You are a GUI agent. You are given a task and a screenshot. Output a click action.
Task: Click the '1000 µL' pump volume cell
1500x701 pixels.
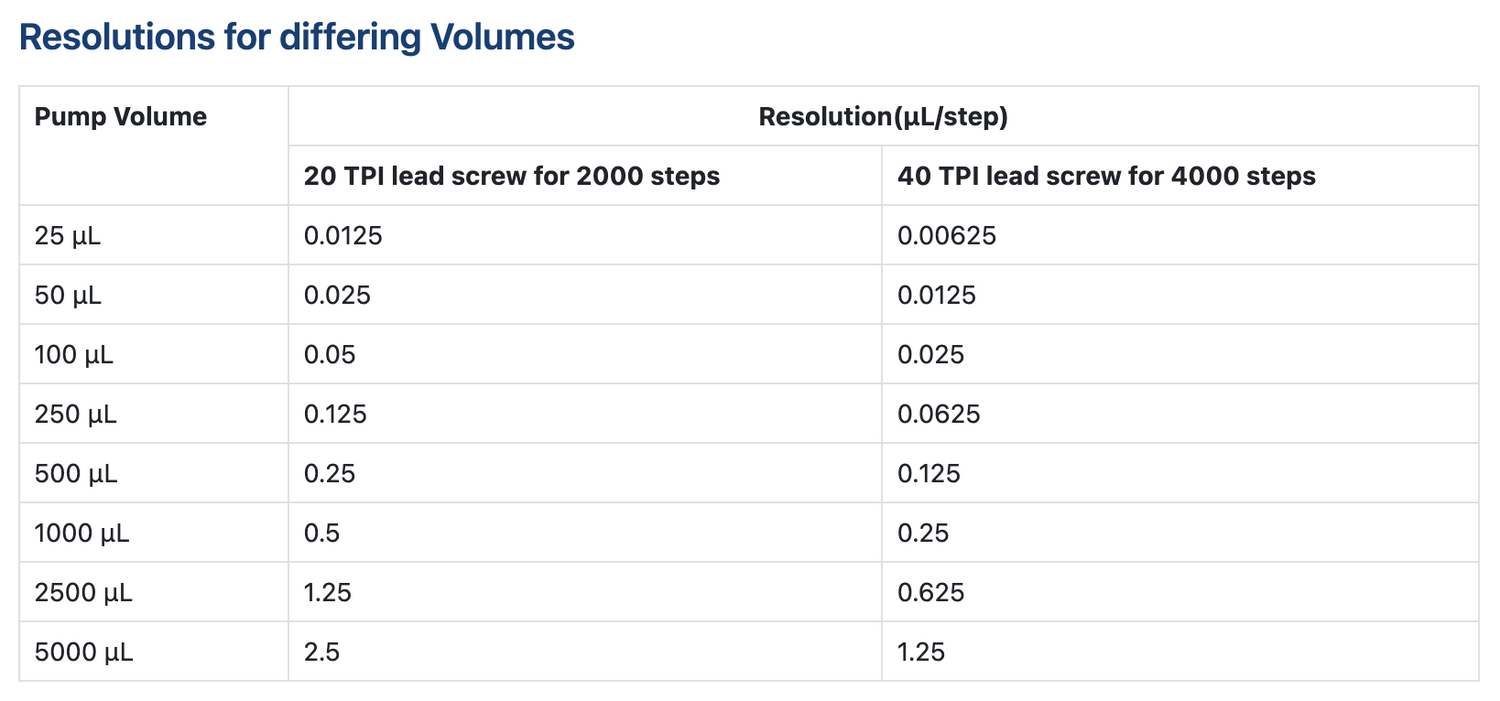tap(81, 533)
